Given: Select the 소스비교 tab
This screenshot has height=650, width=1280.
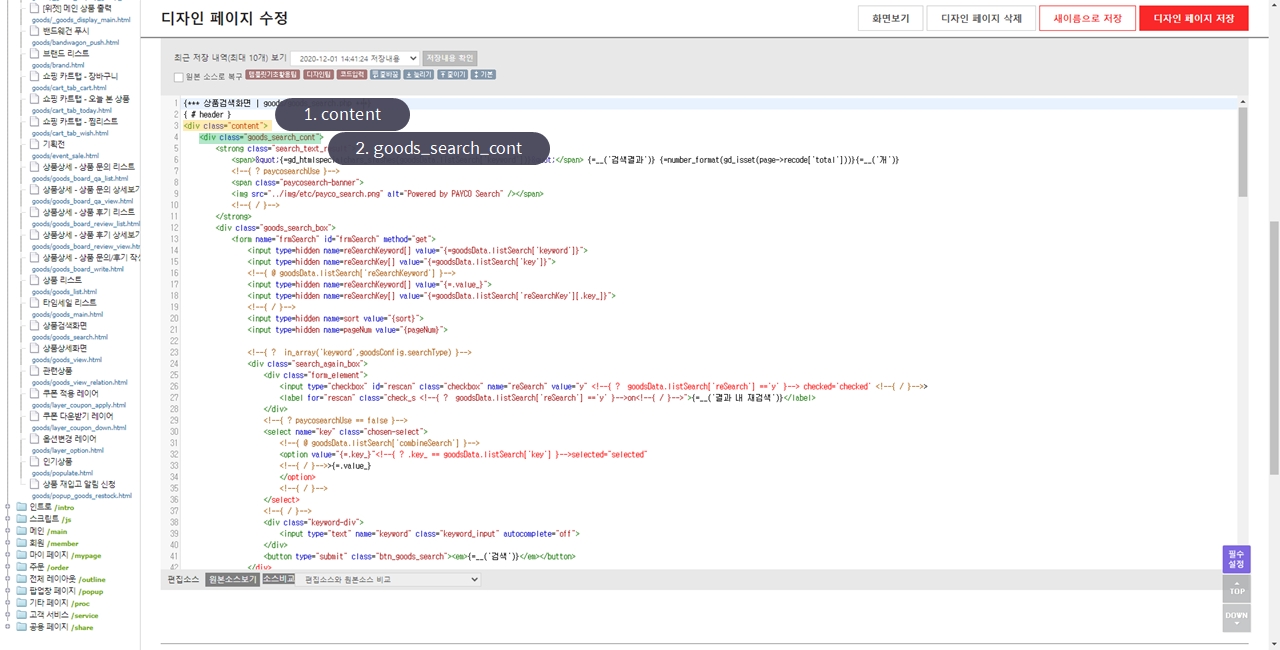Looking at the screenshot, I should coord(278,579).
